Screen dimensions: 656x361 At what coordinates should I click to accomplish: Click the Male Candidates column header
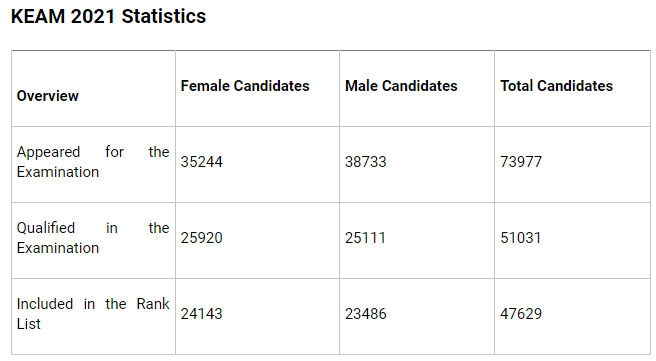click(401, 86)
